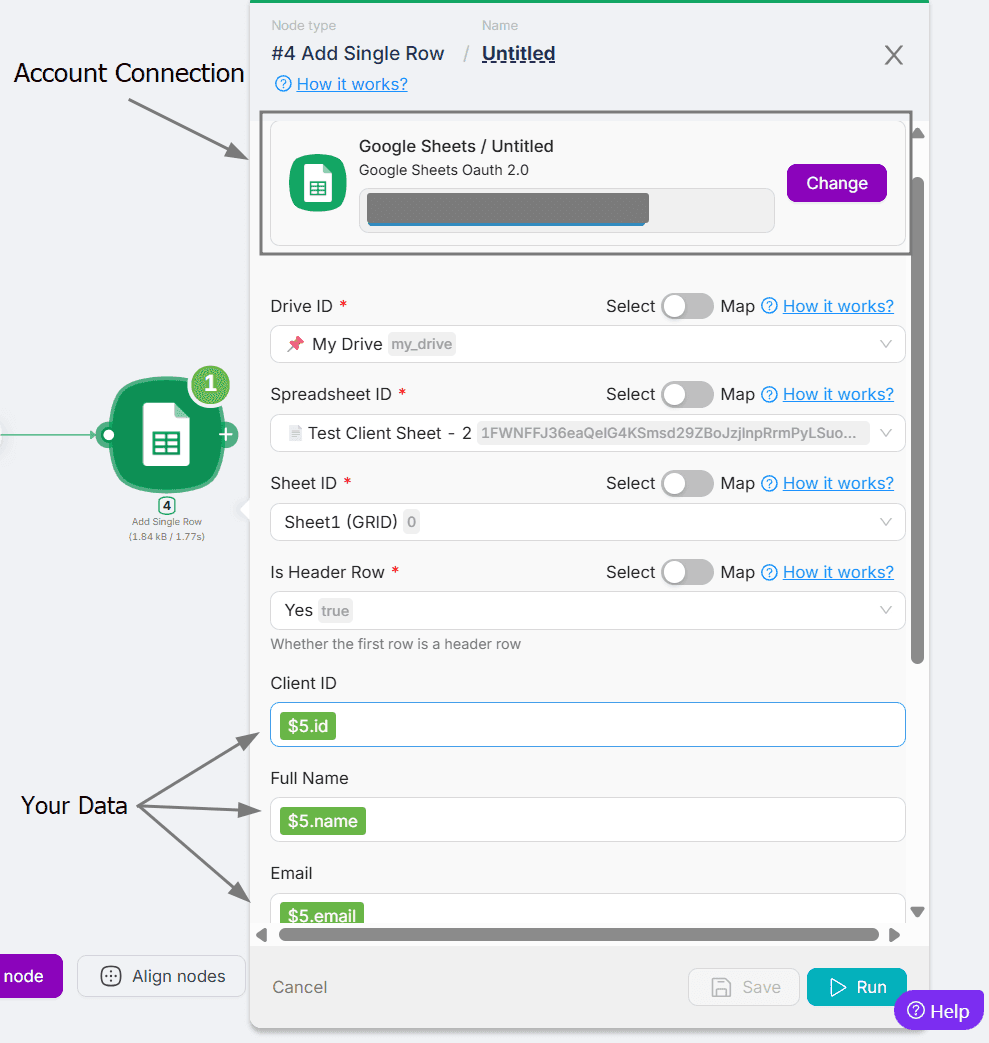Click the Align nodes grid icon
The image size is (989, 1043).
[x=112, y=976]
